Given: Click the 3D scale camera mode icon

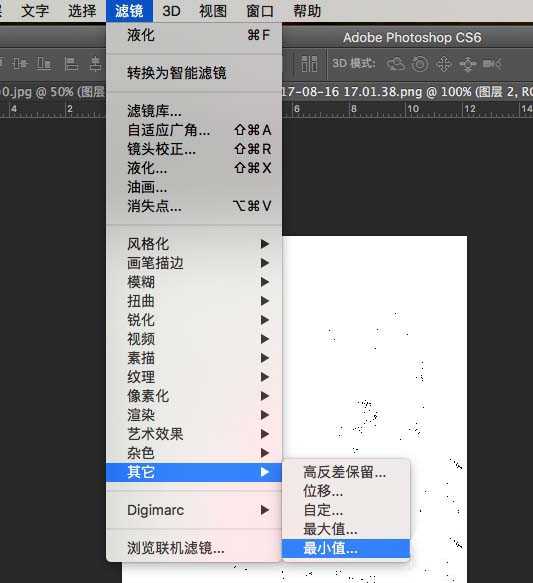Looking at the screenshot, I should pos(492,64).
